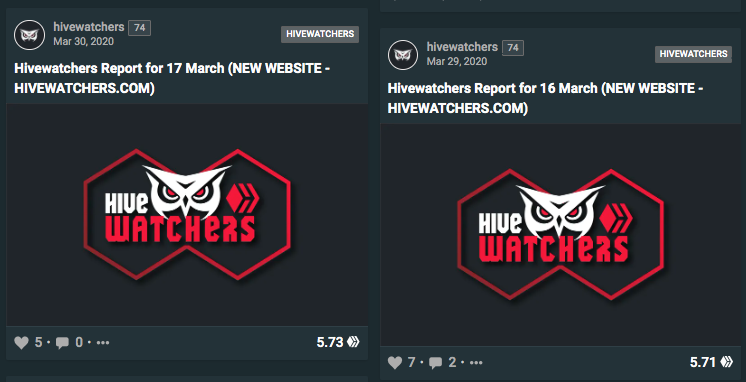
Task: Click comment count 2 on 16 March report
Action: (x=452, y=362)
